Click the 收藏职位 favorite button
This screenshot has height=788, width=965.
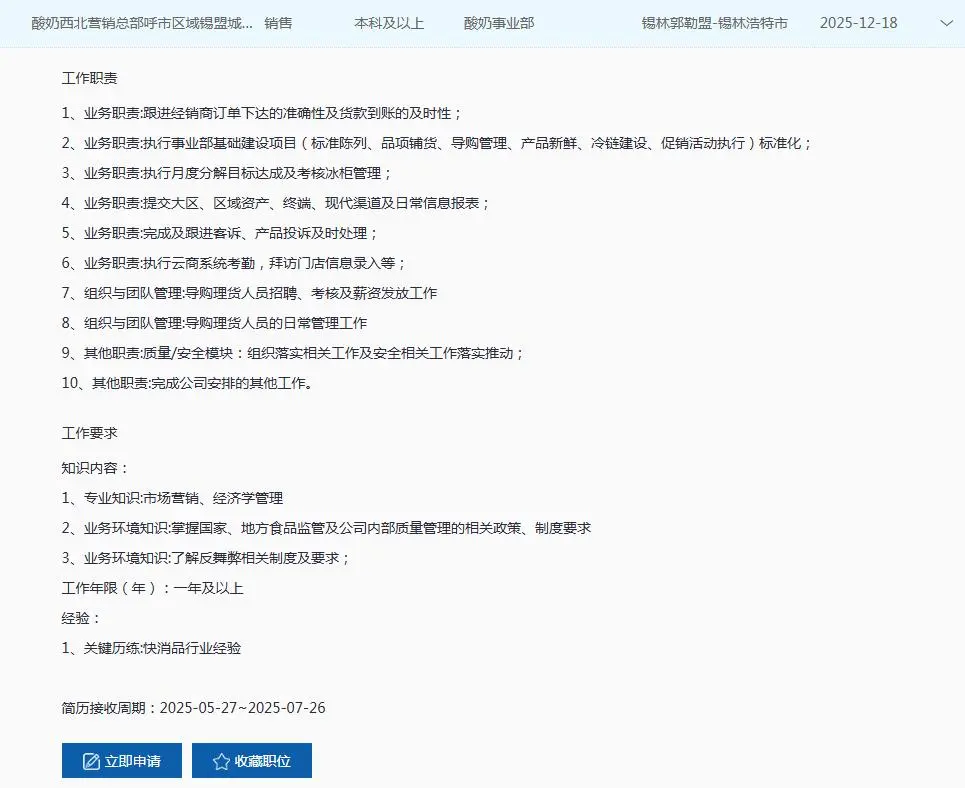(252, 761)
